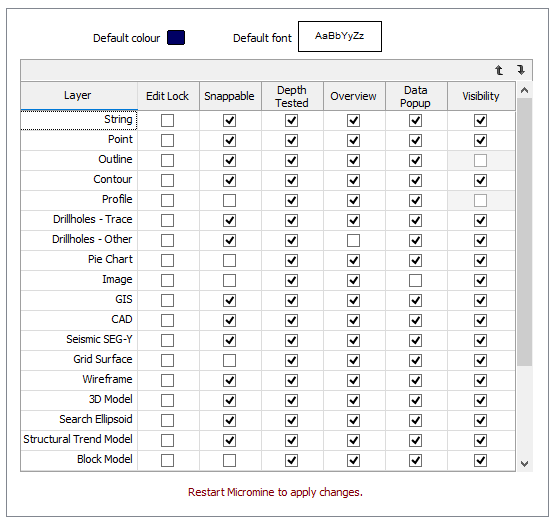Click the Edit Lock column header

168,96
